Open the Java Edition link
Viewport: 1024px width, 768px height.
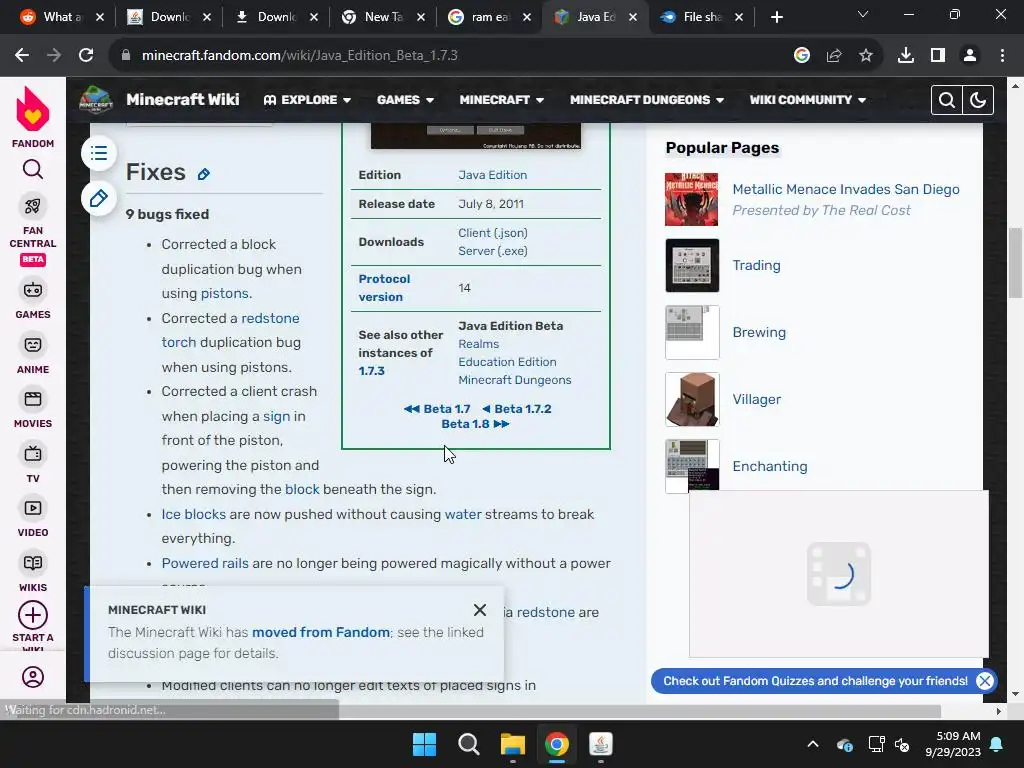coord(492,175)
